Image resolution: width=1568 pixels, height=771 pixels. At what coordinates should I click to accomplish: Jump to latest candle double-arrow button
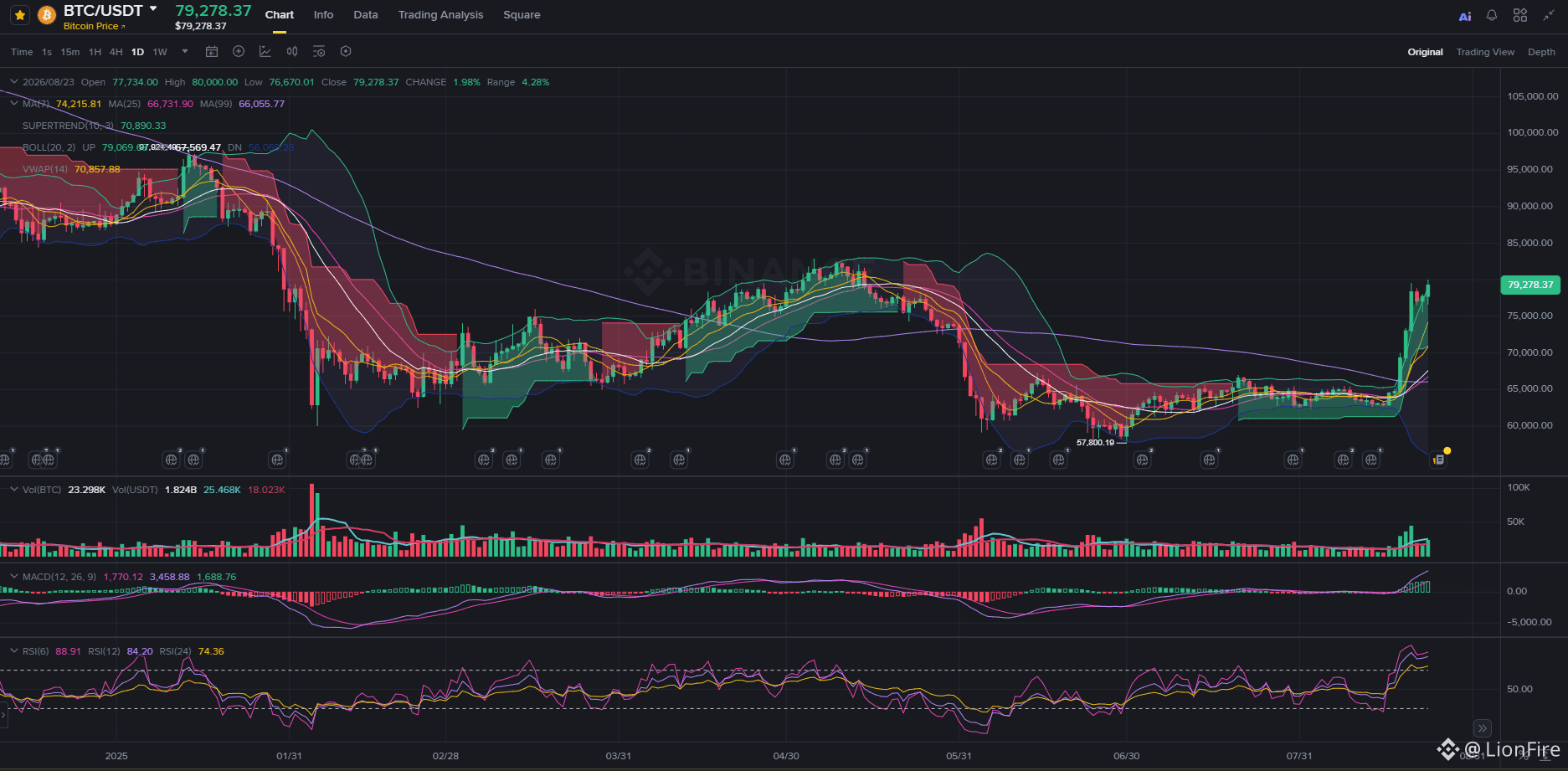point(1483,727)
